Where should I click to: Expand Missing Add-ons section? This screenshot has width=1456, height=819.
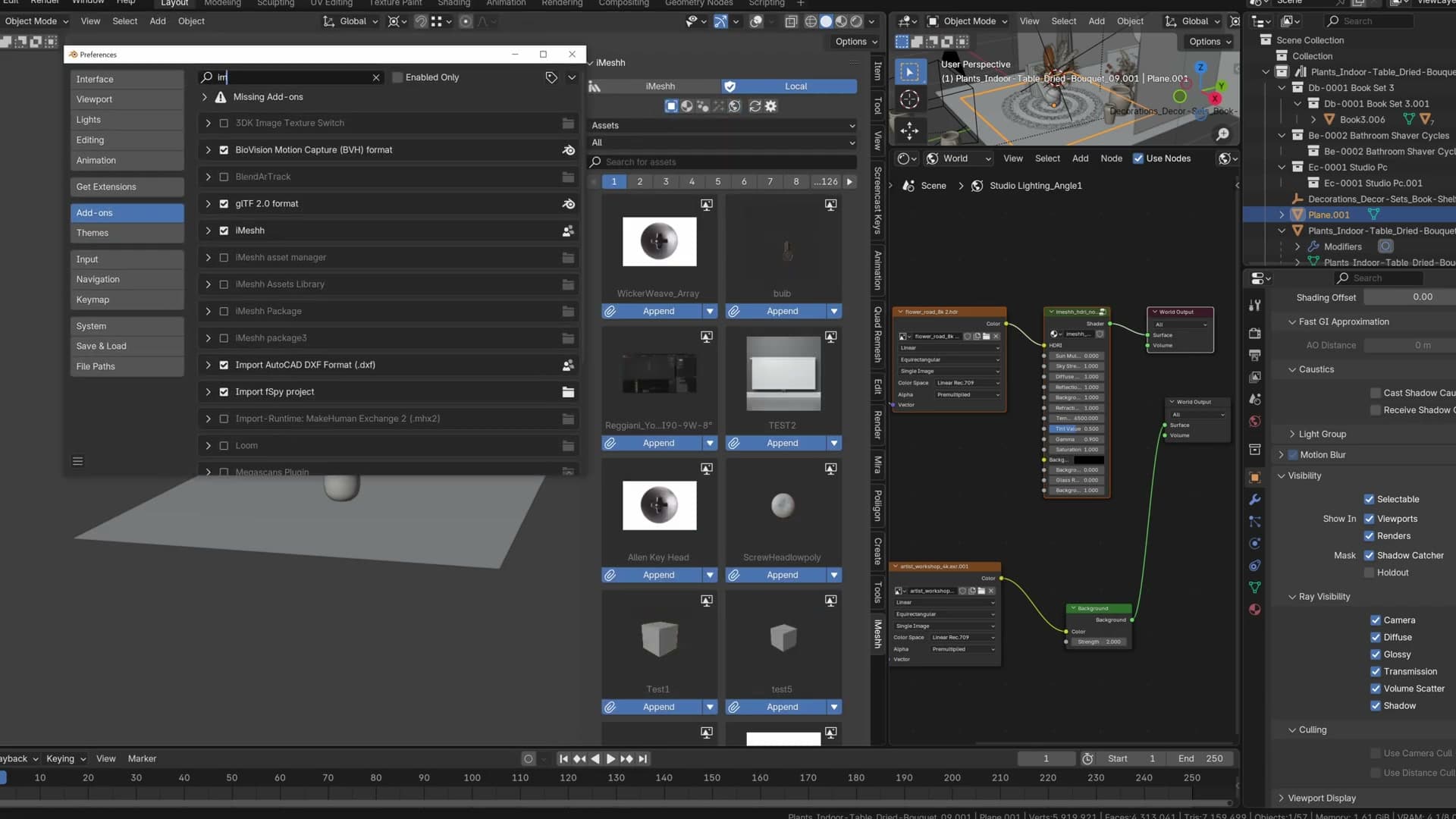(205, 97)
